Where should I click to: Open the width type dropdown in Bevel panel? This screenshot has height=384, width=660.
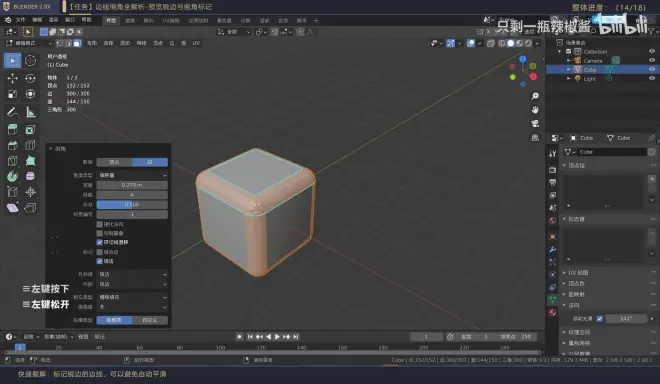[x=132, y=175]
